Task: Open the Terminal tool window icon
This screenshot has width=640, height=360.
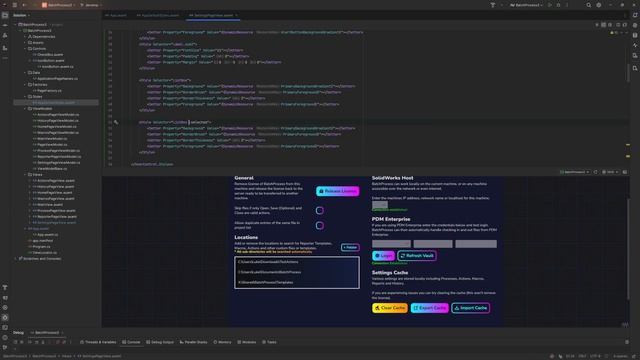Action: pos(5,328)
